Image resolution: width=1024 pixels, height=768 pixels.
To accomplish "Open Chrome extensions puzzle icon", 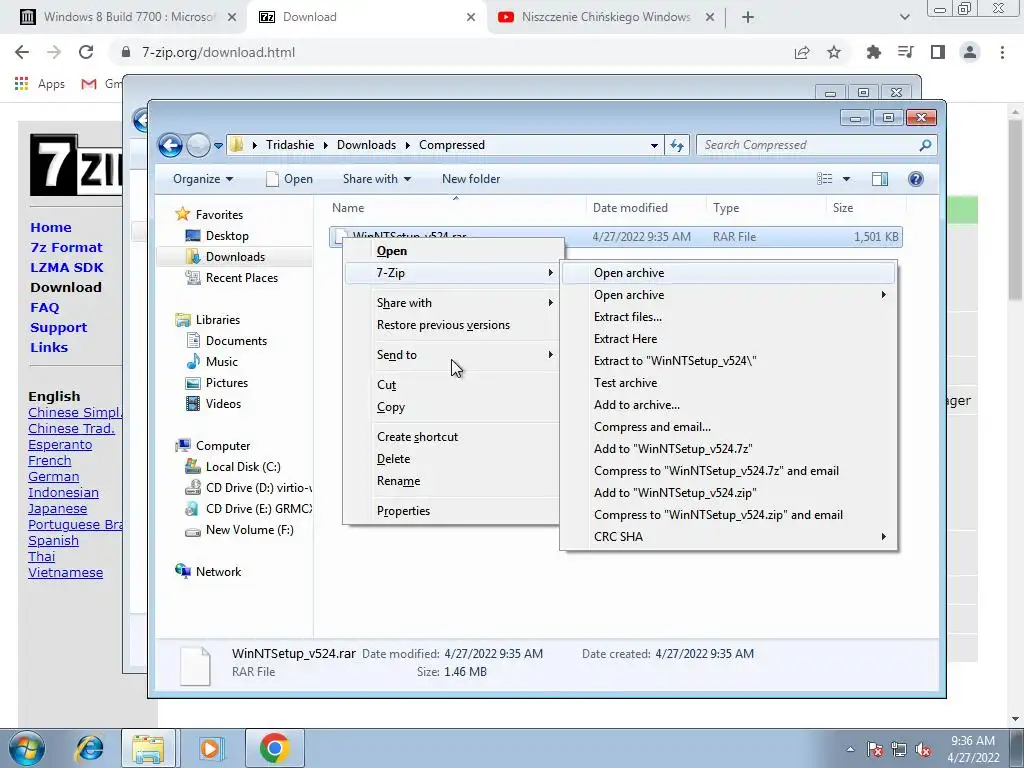I will (x=873, y=52).
